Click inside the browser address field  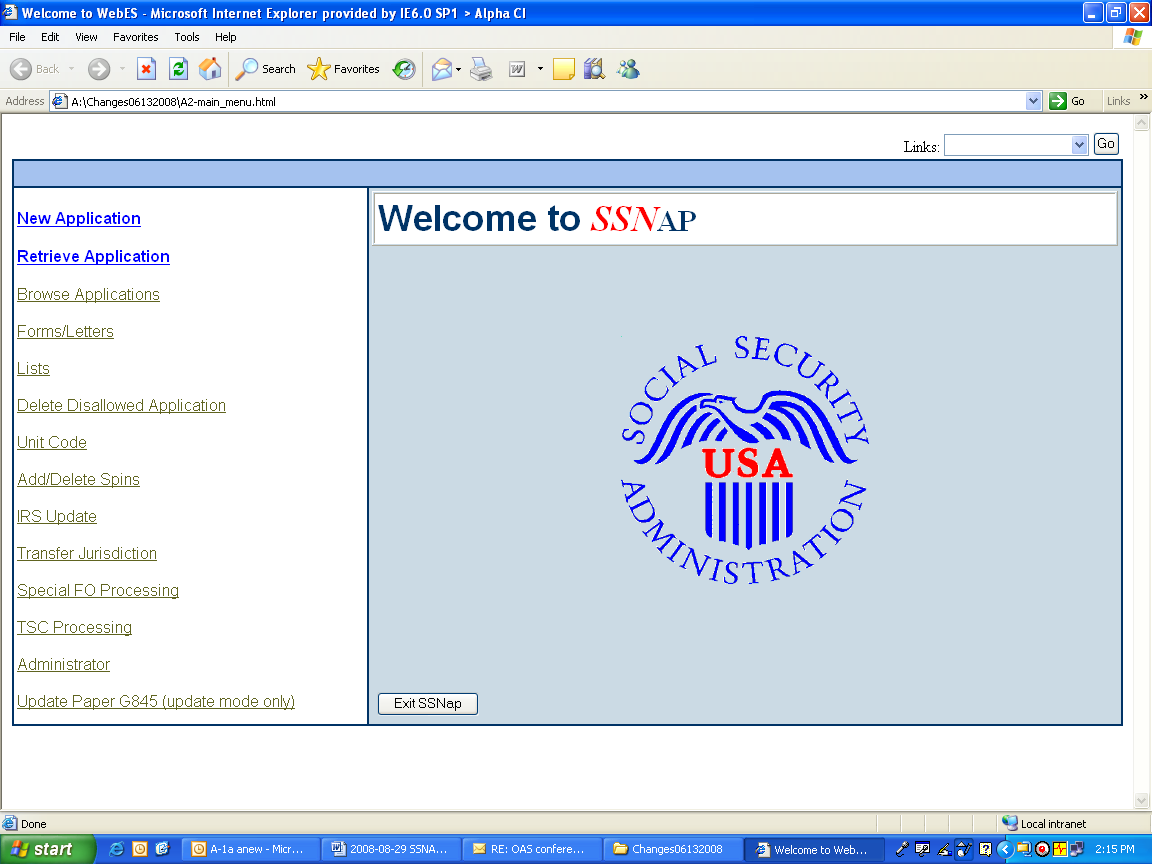[544, 101]
